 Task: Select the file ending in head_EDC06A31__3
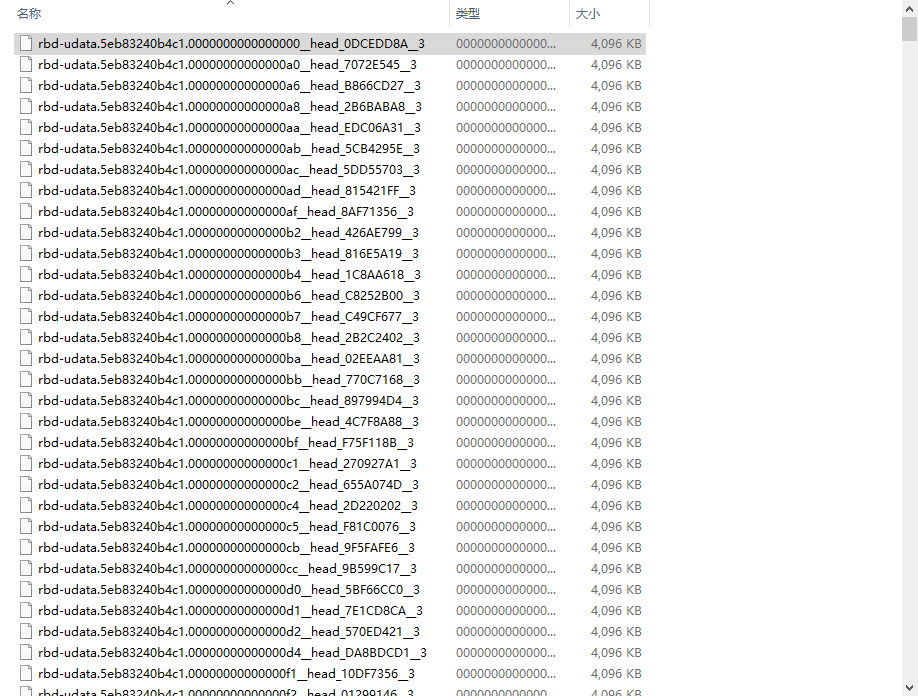(228, 128)
